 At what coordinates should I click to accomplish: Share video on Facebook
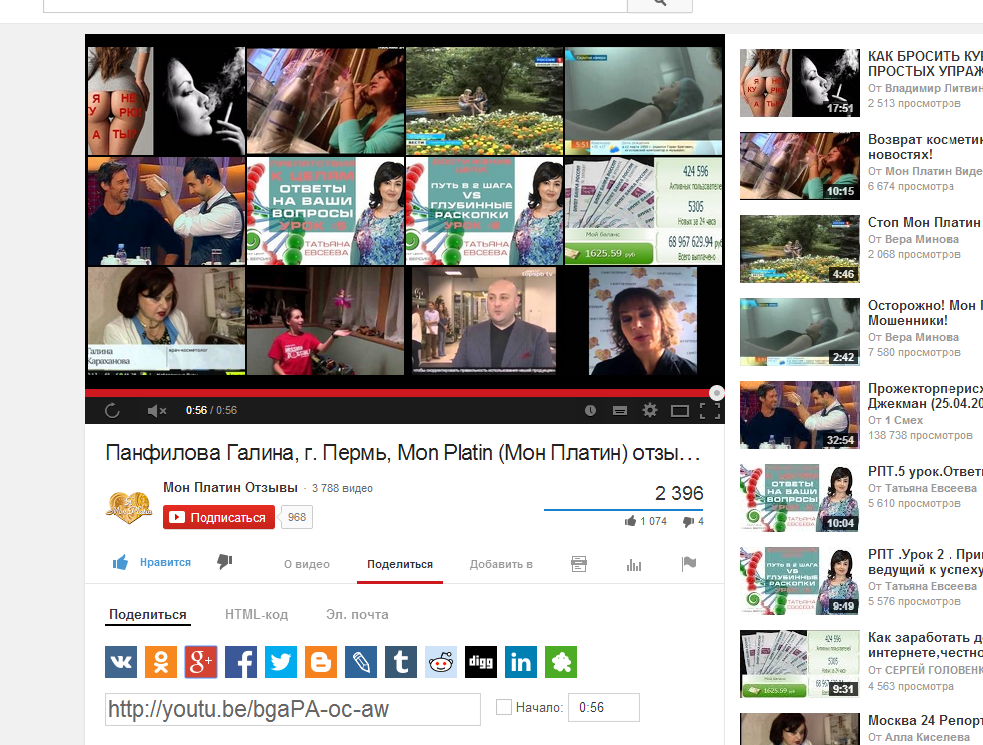click(241, 662)
